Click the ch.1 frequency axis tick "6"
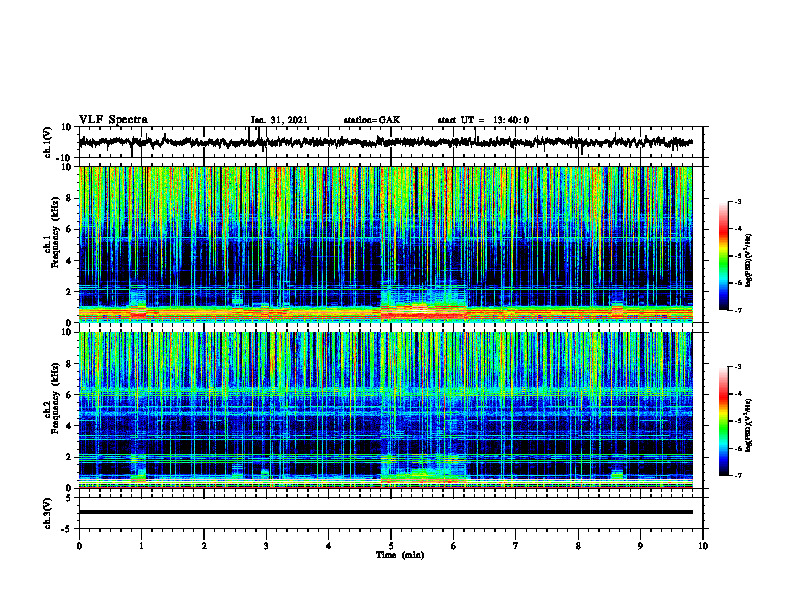This screenshot has width=792, height=612. (x=70, y=229)
